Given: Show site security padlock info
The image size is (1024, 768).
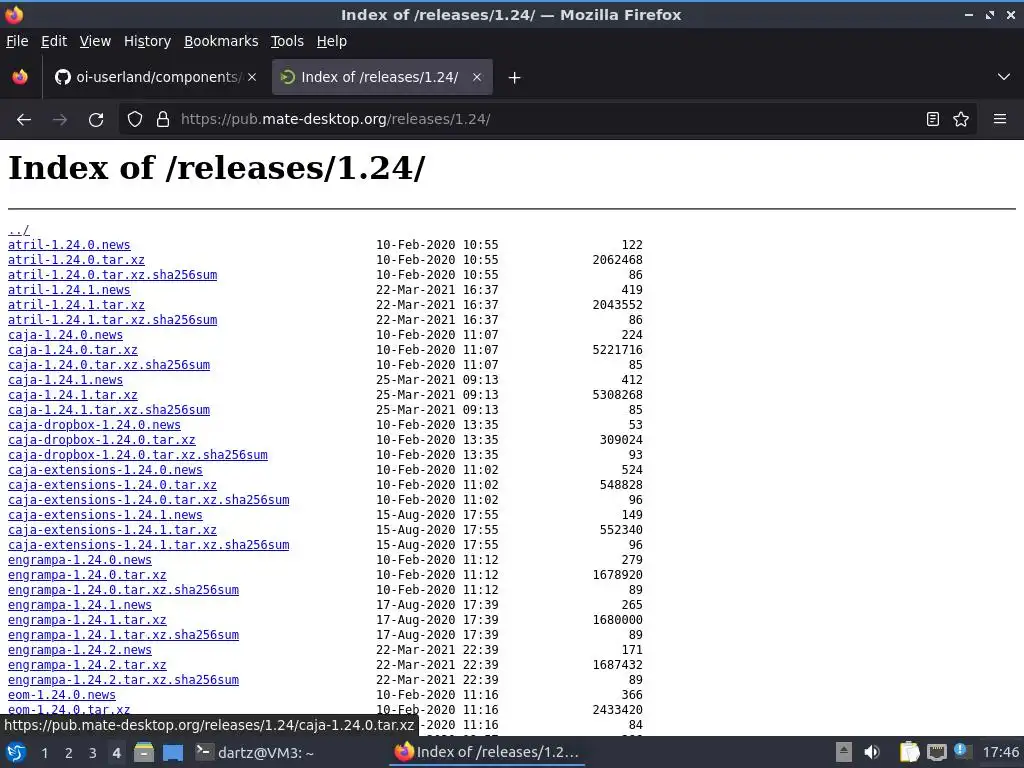Looking at the screenshot, I should point(163,120).
